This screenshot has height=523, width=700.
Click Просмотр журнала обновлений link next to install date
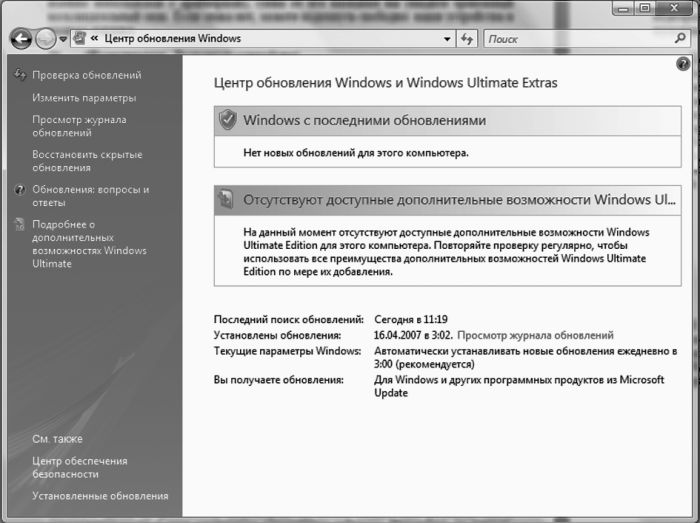pos(546,336)
